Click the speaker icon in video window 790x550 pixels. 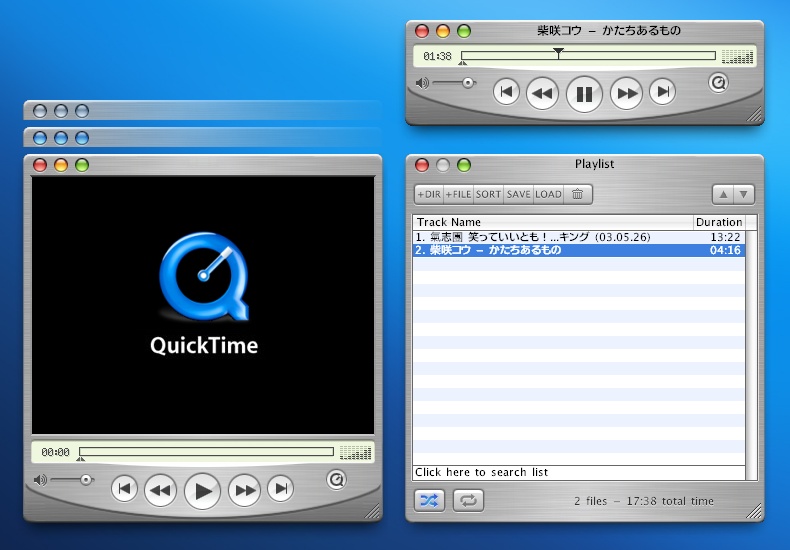click(x=40, y=479)
